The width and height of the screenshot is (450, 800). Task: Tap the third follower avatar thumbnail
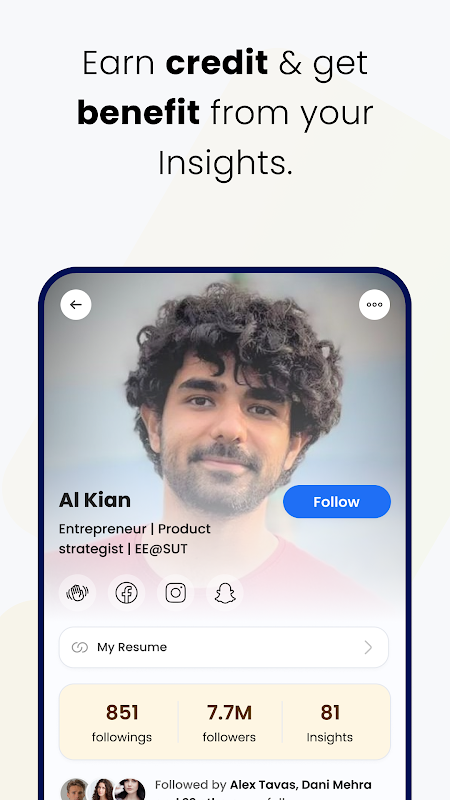point(130,790)
